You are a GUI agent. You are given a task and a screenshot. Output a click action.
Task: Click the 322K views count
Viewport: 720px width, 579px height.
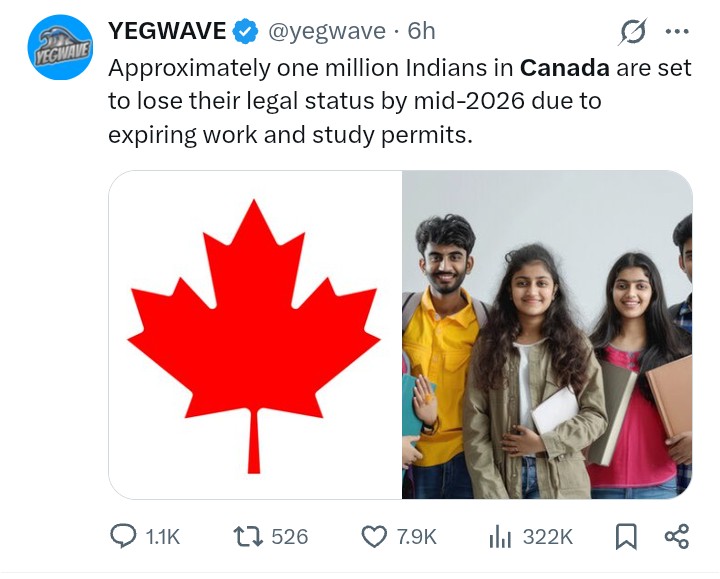coord(548,537)
